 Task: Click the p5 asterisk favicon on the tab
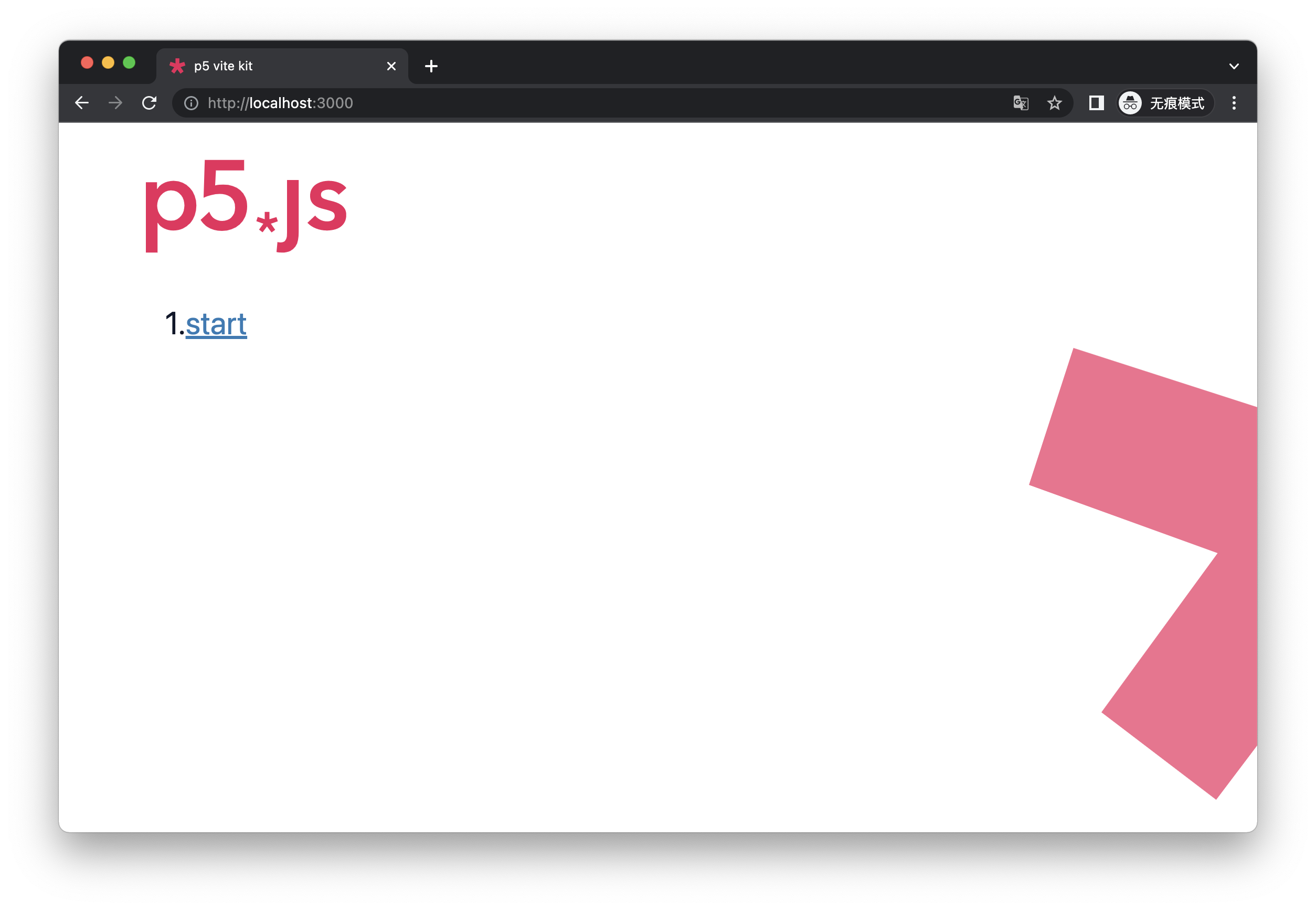click(x=178, y=66)
